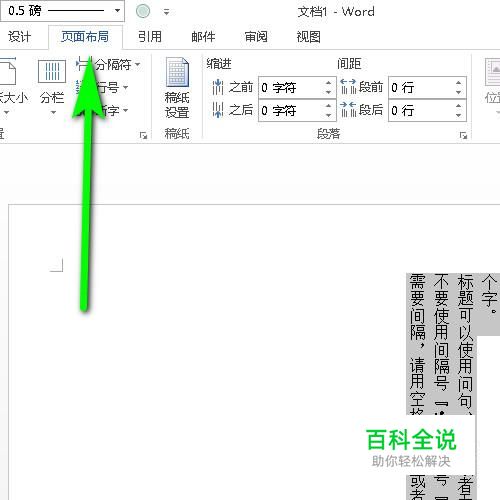Click the vertical text 标题可以使用问句
This screenshot has height=500, width=500.
465,341
